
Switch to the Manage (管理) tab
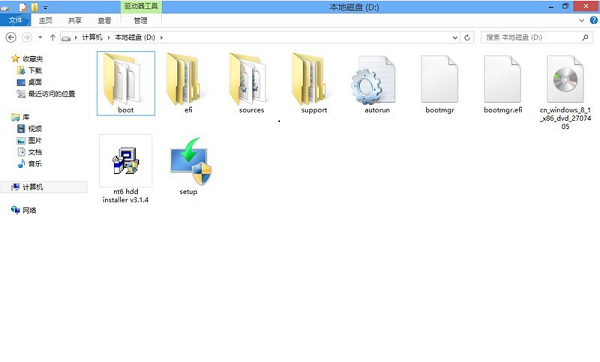tap(141, 20)
